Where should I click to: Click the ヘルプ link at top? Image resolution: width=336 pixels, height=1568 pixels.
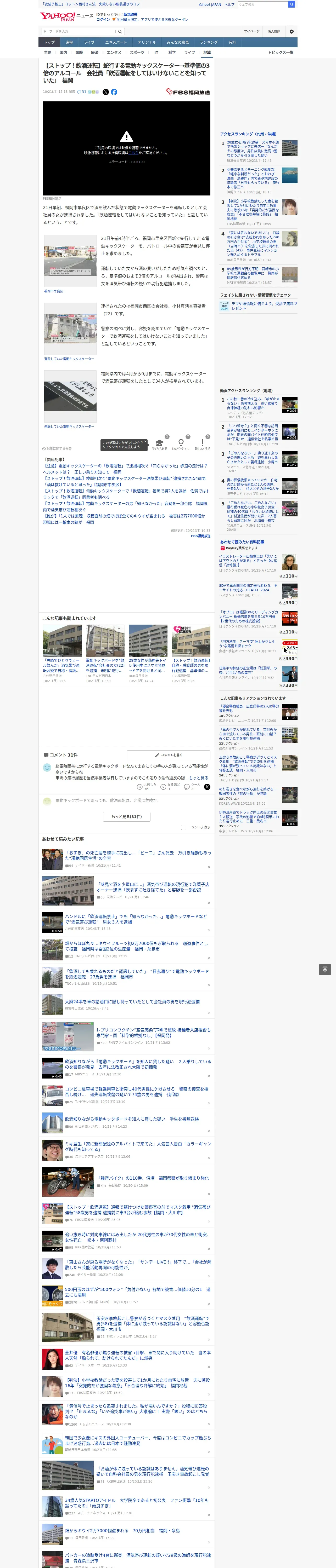pyautogui.click(x=229, y=4)
